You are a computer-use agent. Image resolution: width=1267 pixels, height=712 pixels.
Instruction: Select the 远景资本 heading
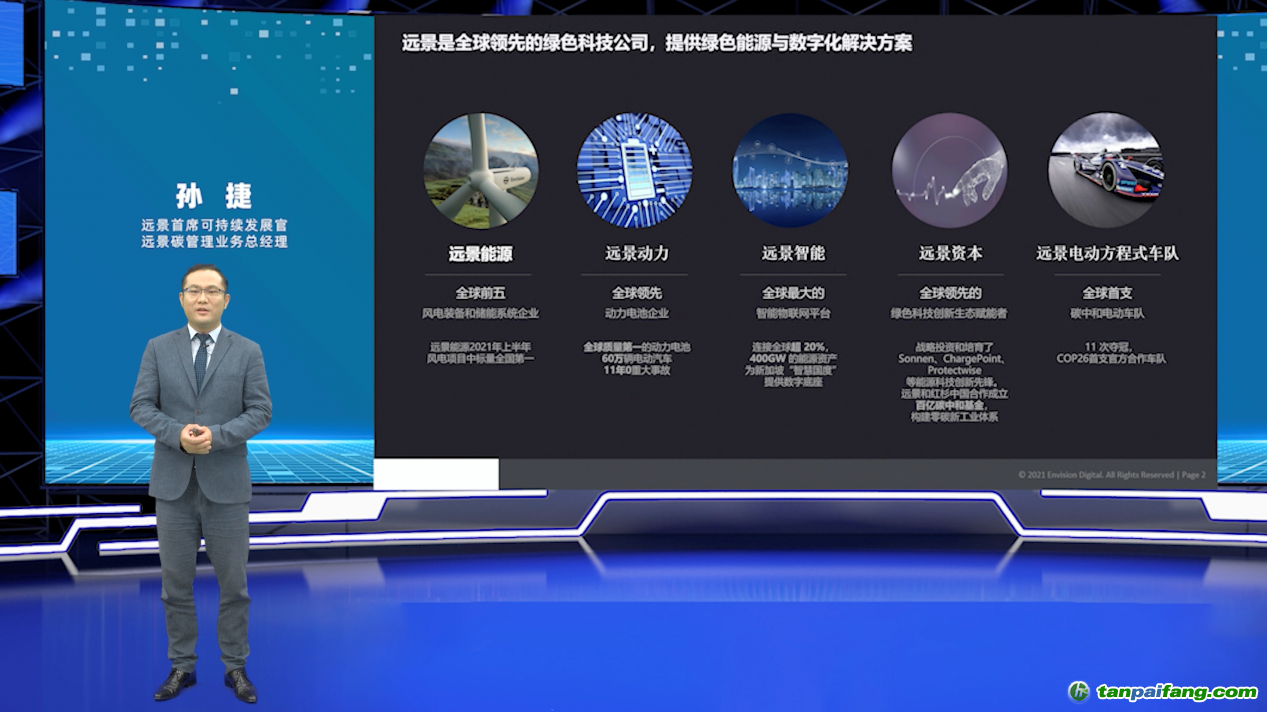(950, 254)
